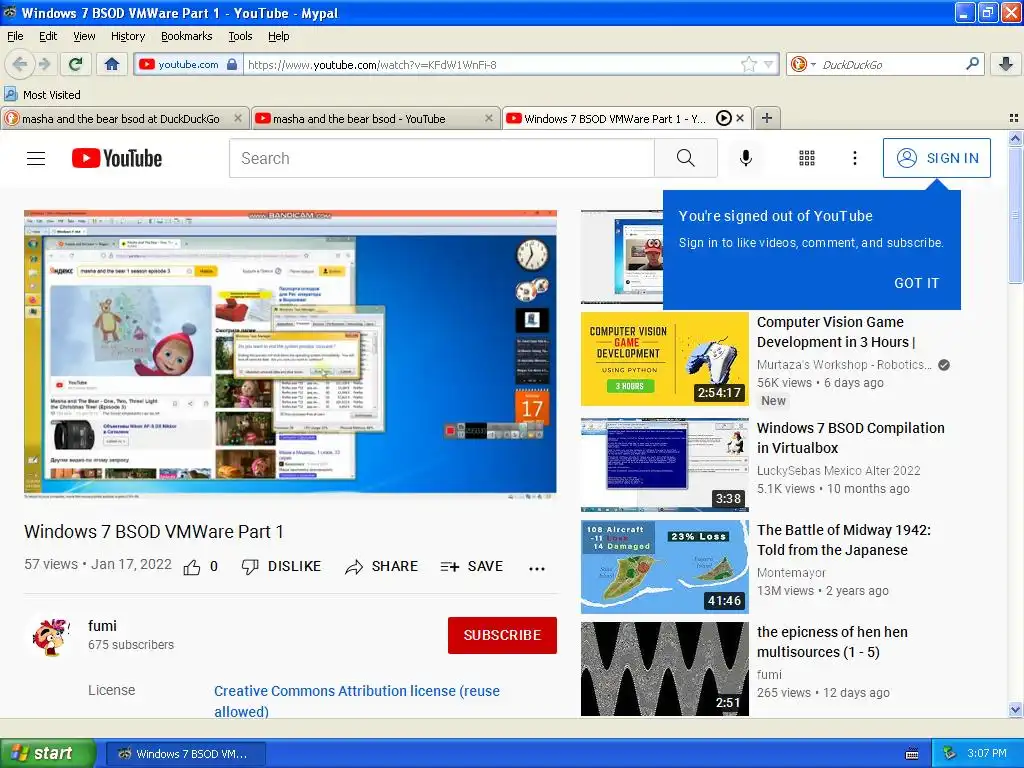Click the SIGN IN button
This screenshot has width=1024, height=768.
936,158
